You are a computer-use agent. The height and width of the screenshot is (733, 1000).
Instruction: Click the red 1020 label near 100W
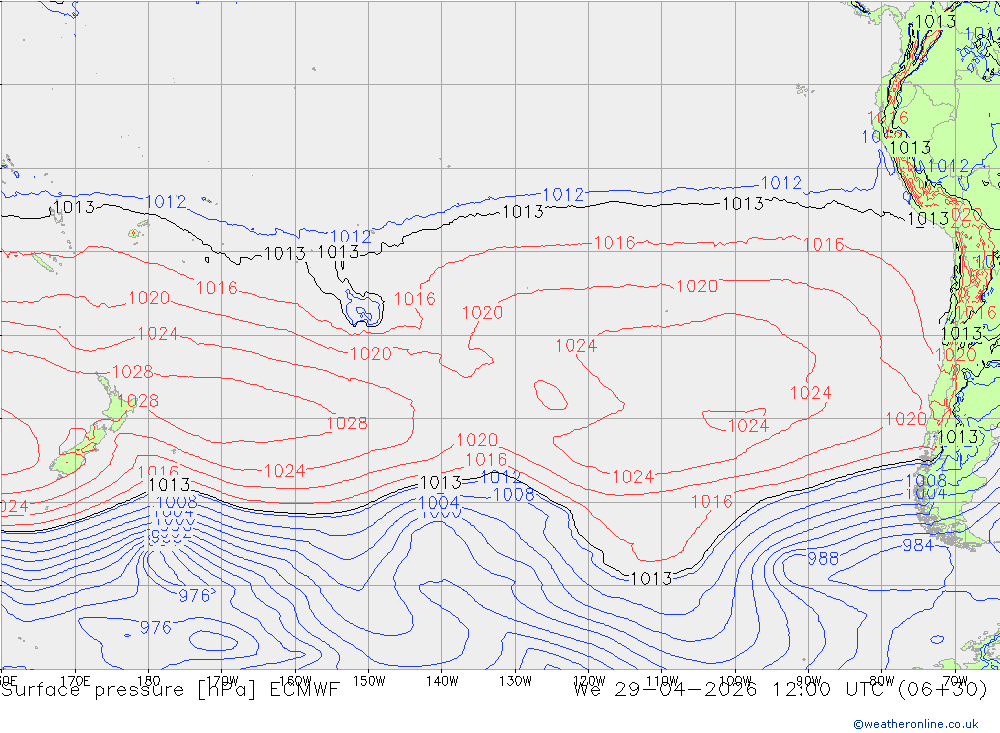[697, 286]
